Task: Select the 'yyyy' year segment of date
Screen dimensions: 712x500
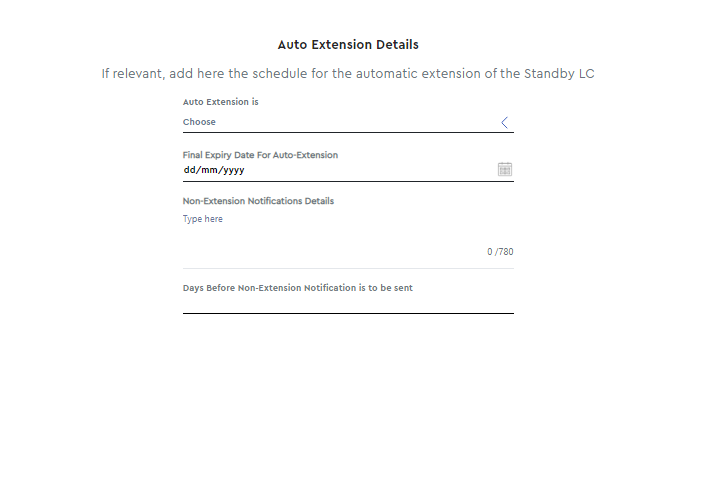Action: [233, 170]
